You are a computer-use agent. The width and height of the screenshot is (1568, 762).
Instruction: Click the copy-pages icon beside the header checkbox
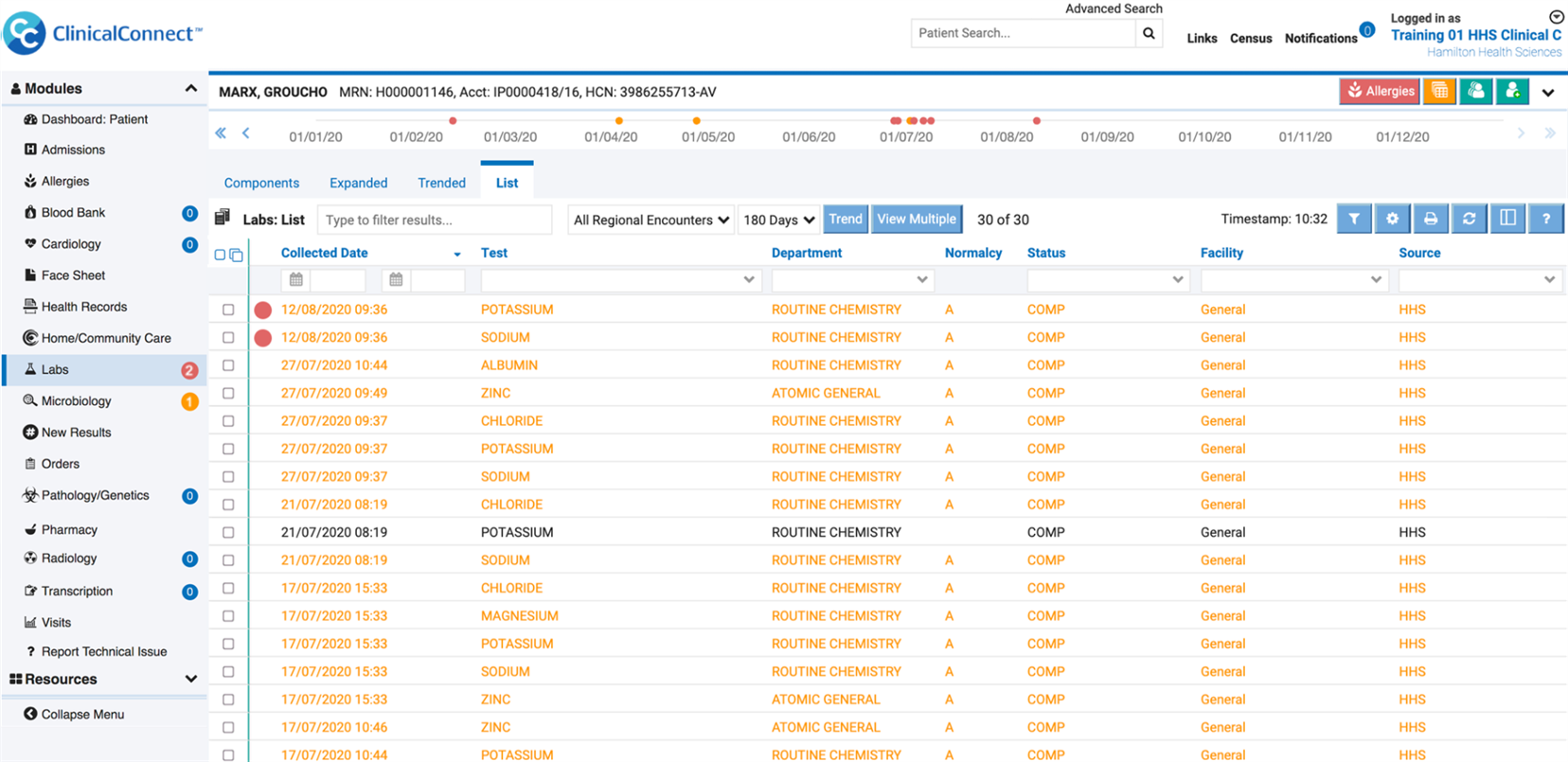tap(237, 255)
